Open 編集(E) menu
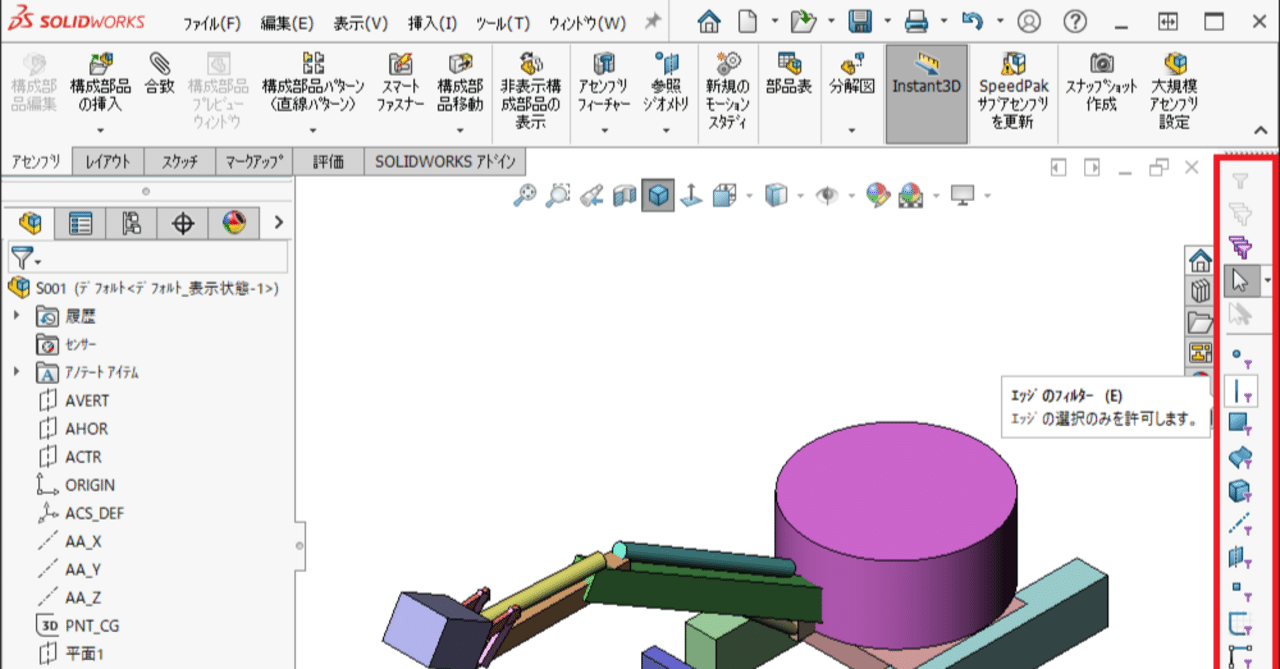 [287, 22]
